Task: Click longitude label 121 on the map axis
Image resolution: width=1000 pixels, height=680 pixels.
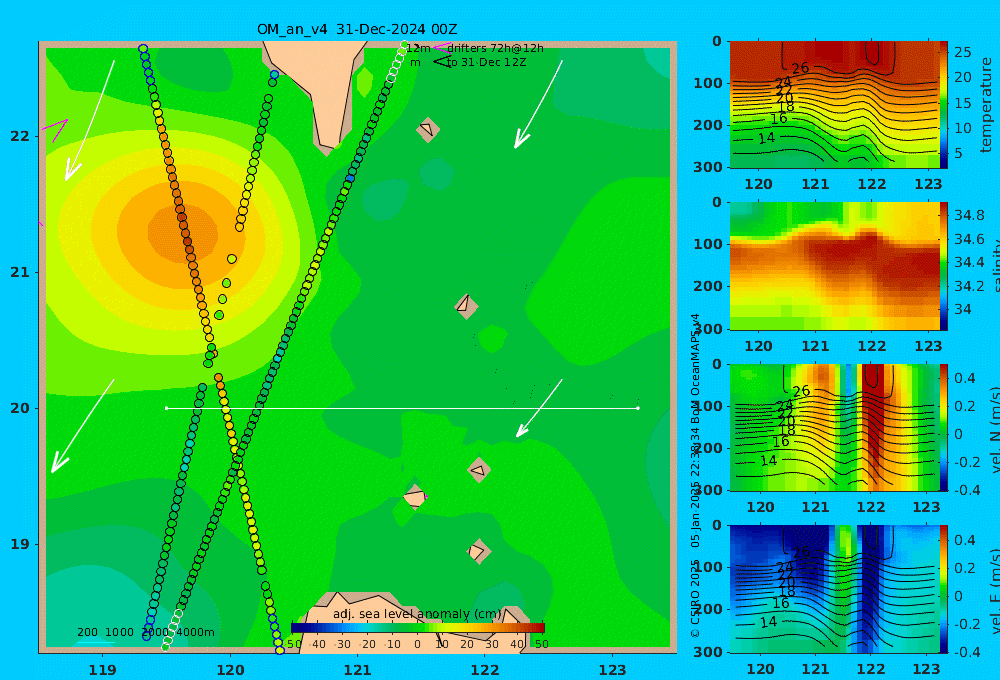Action: pyautogui.click(x=357, y=670)
